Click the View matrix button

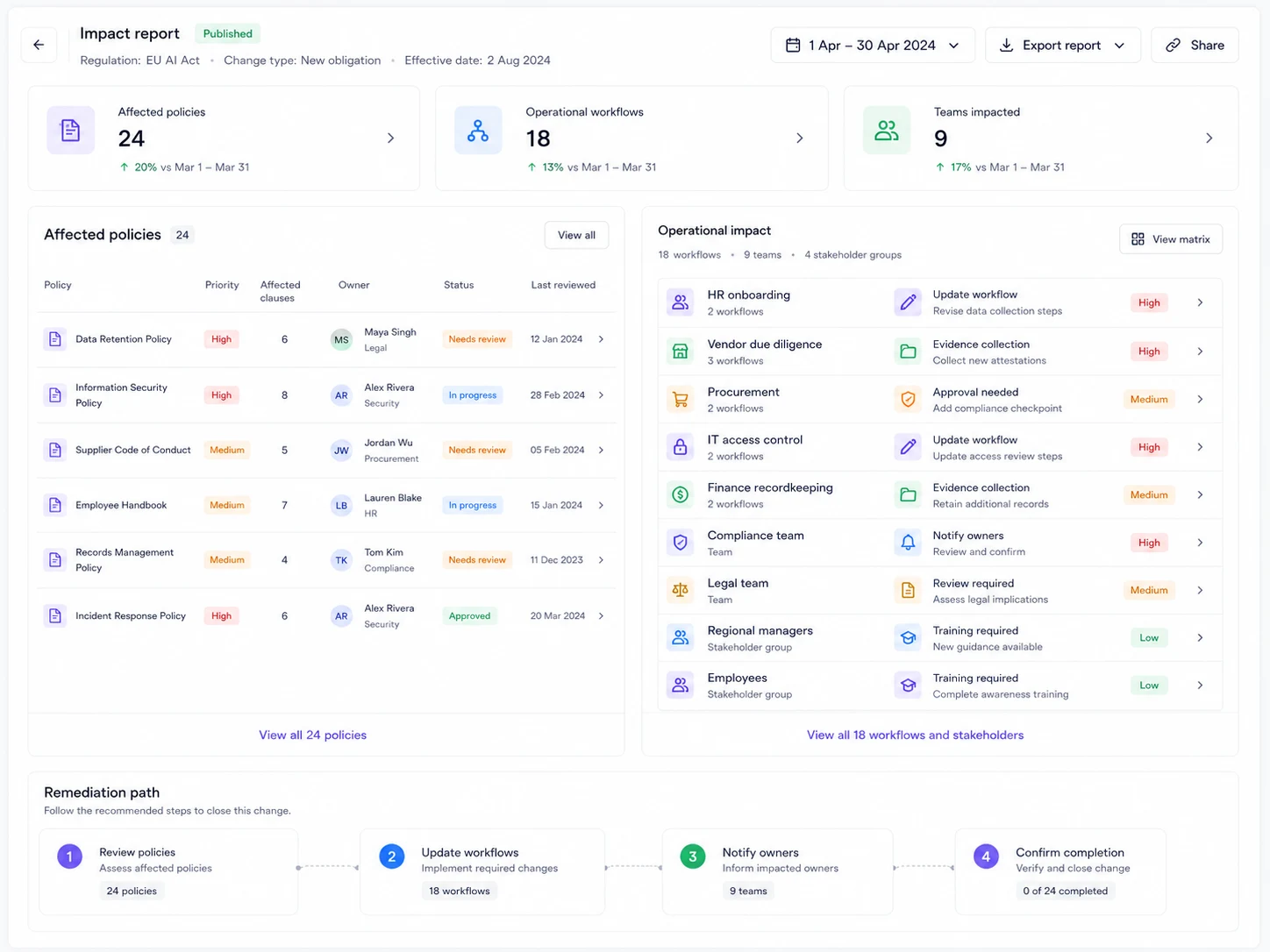click(1171, 239)
